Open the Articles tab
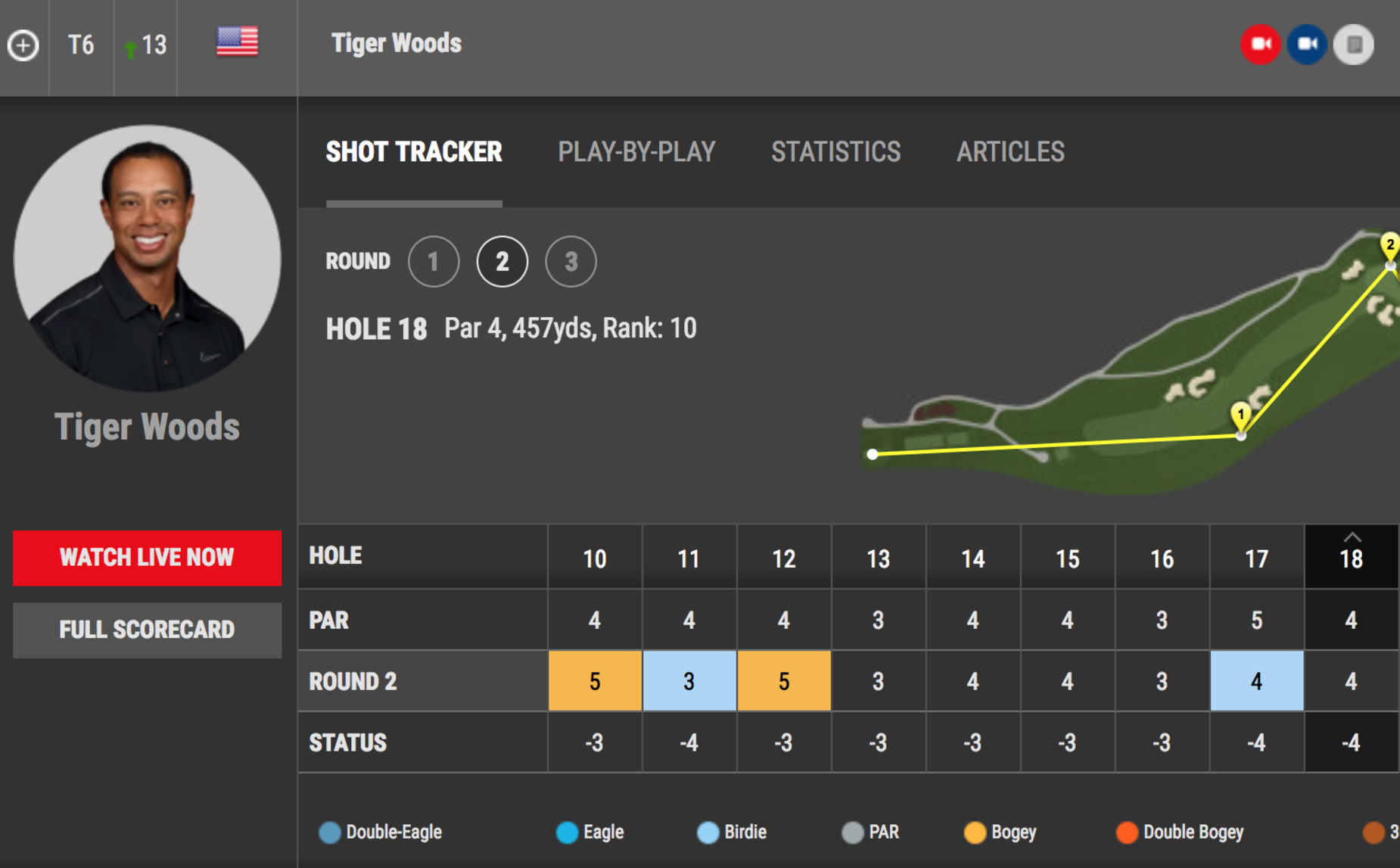This screenshot has height=868, width=1400. (x=1010, y=152)
